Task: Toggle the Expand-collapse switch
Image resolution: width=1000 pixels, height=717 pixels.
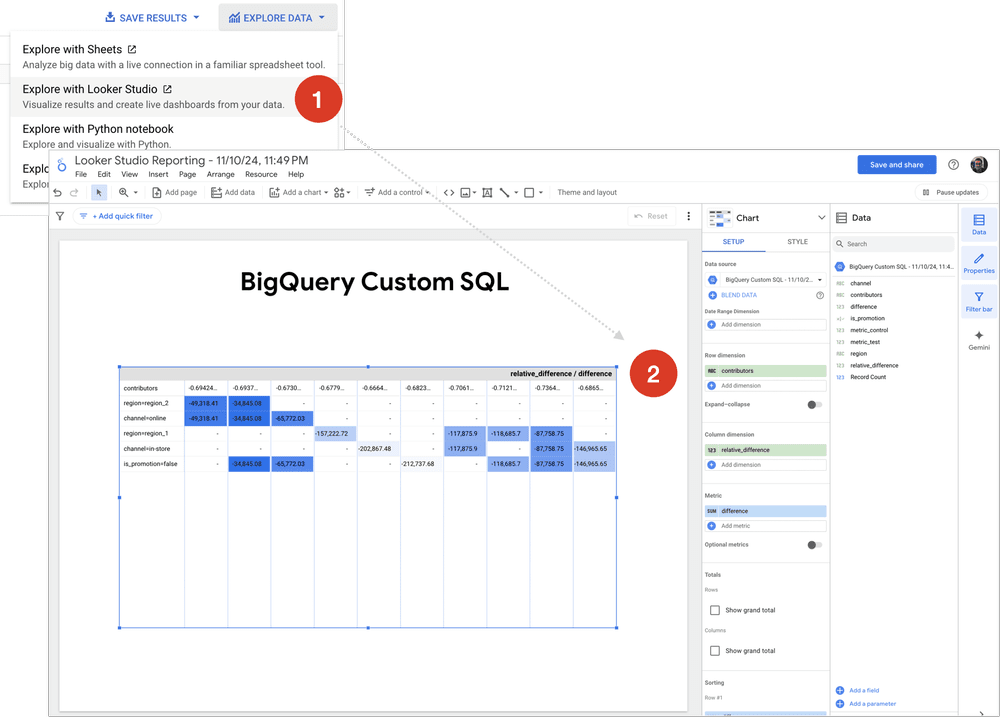Action: coord(814,404)
